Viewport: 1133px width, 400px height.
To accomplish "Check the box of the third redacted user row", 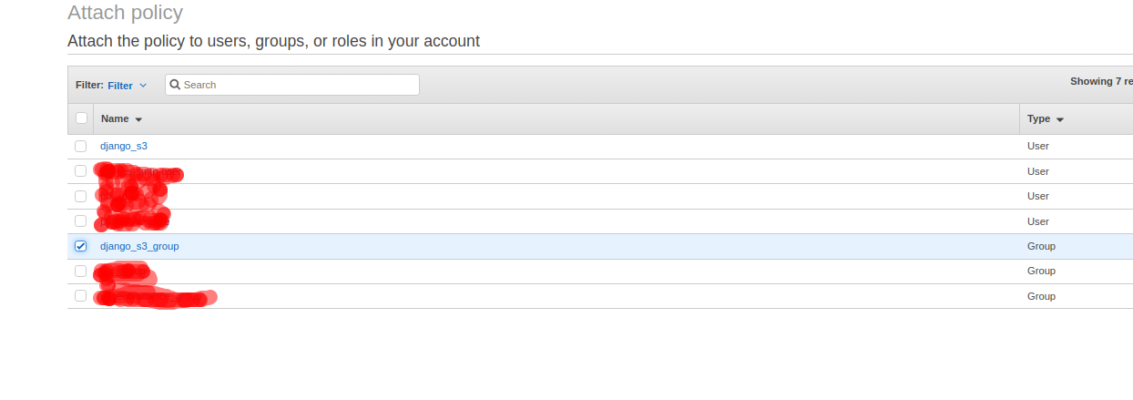I will [x=80, y=221].
